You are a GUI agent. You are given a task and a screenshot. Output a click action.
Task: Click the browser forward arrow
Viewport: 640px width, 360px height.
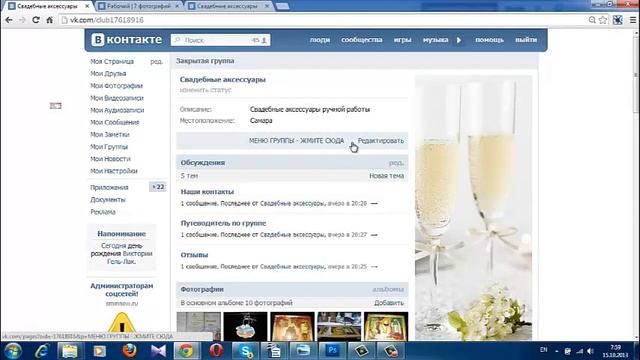[22, 20]
